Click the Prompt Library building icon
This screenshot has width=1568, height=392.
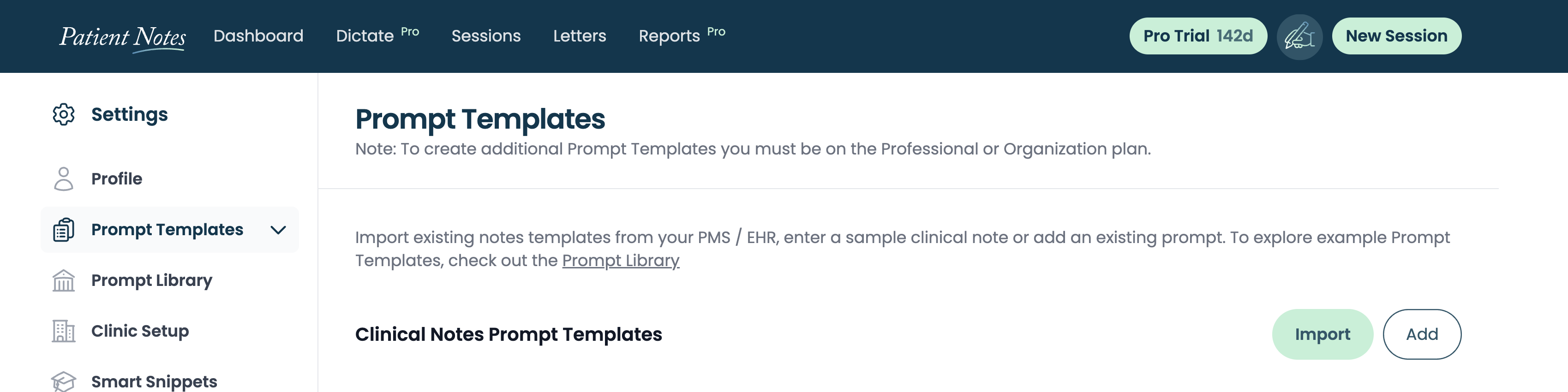63,280
